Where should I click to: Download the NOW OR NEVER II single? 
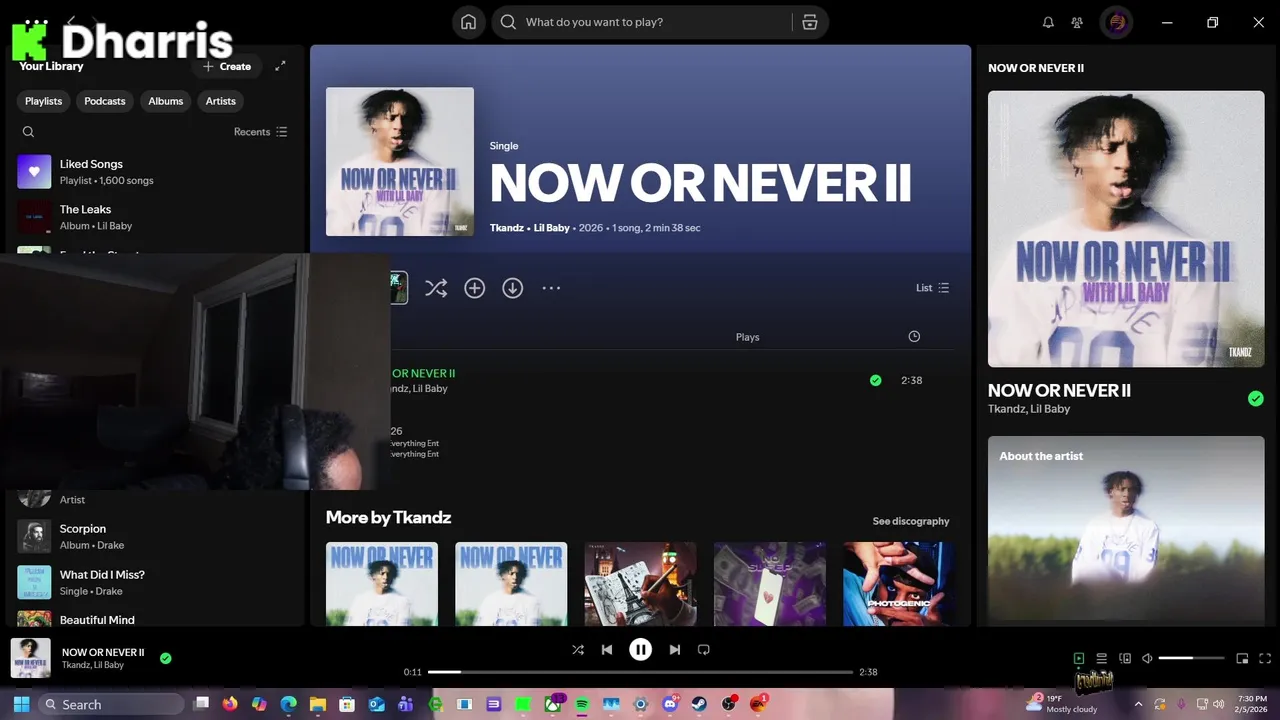[x=512, y=288]
